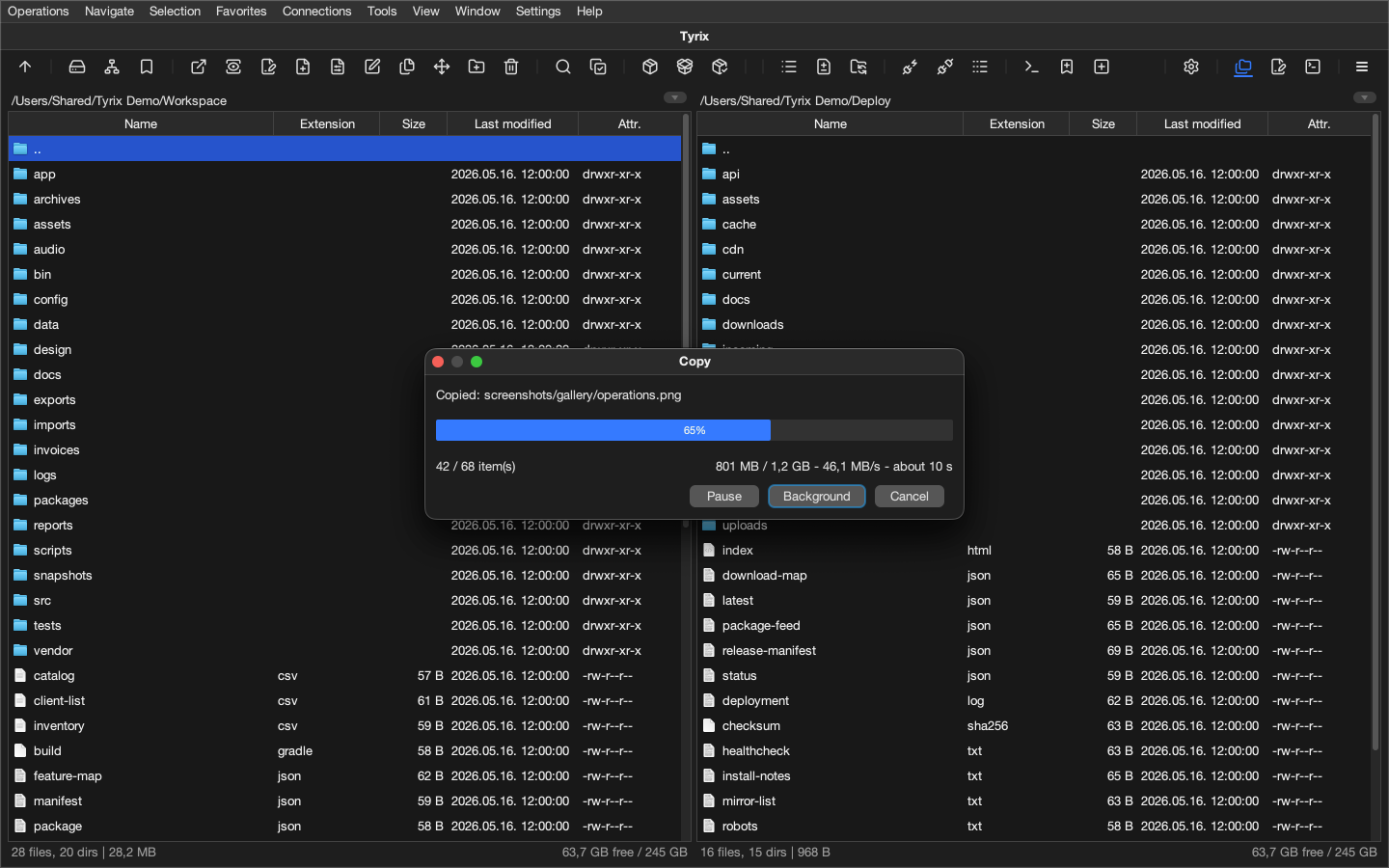Click the view file eye icon
The image size is (1389, 868).
(x=233, y=67)
